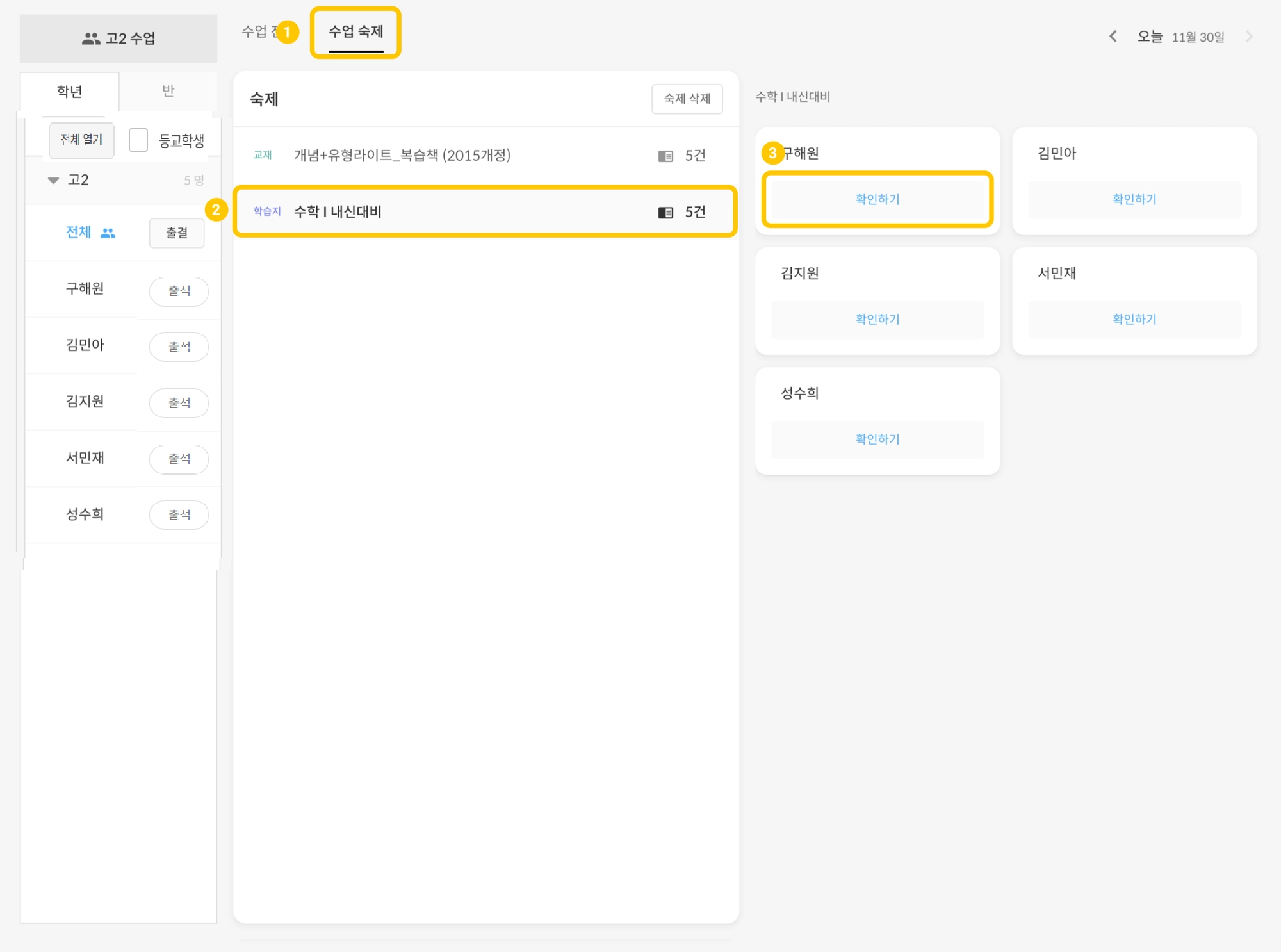Viewport: 1281px width, 952px height.
Task: Open 출결 options for 전체
Action: click(x=177, y=233)
